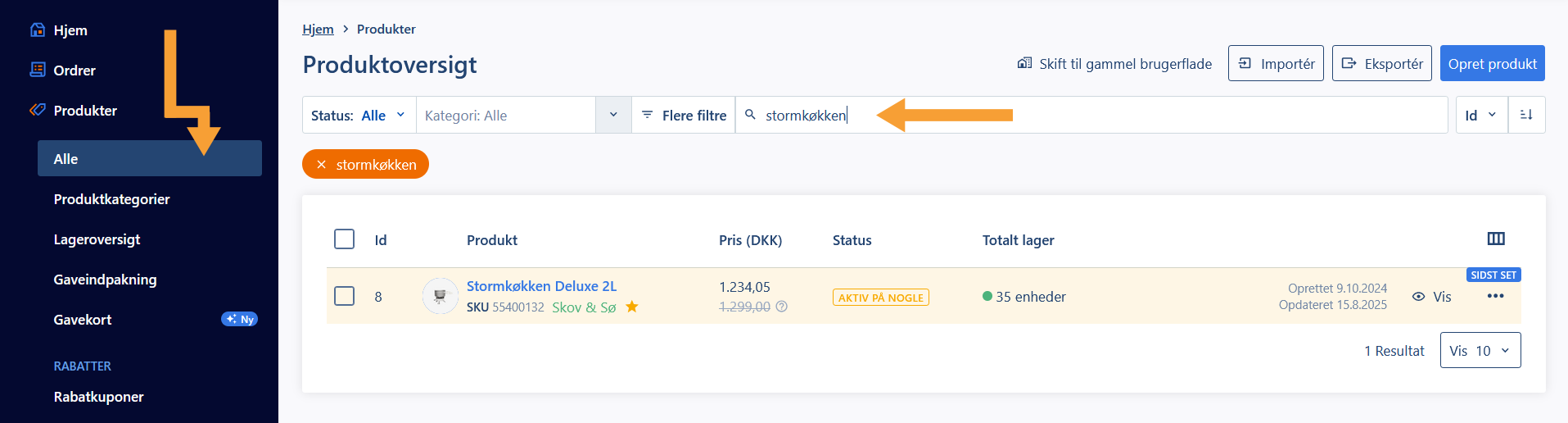Check the box for product Id 8
Screen dimensions: 1568x423
click(x=345, y=296)
